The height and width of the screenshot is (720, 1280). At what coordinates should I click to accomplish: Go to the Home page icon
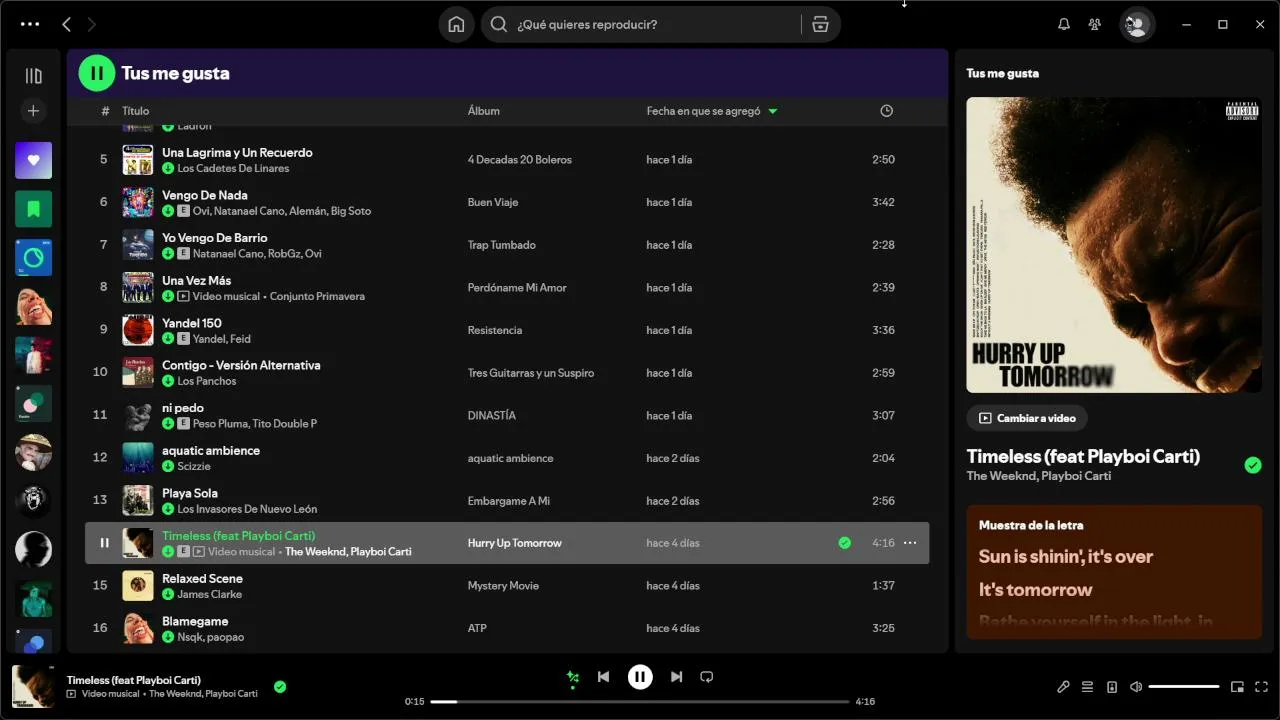(456, 24)
